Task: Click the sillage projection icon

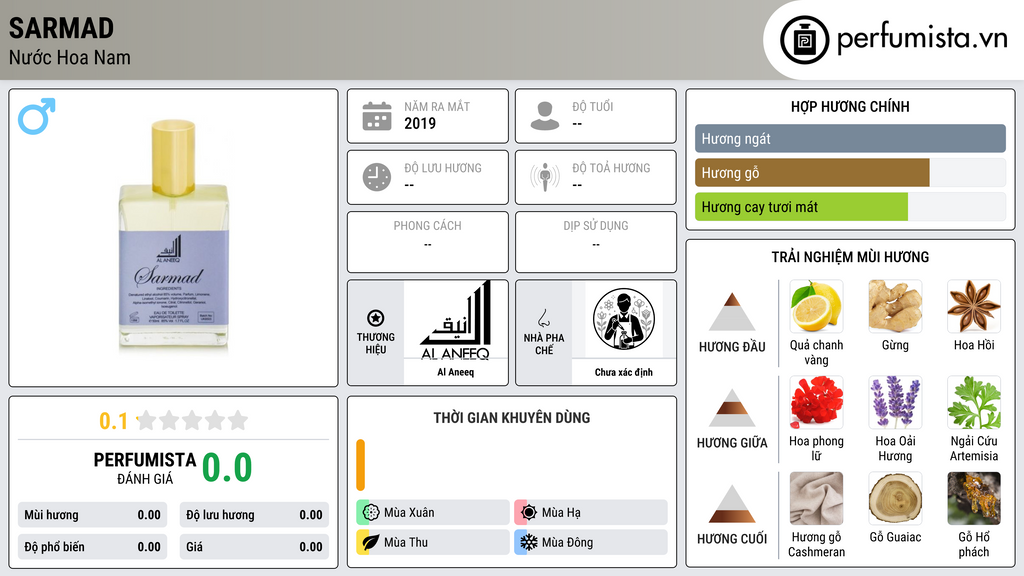Action: point(545,177)
